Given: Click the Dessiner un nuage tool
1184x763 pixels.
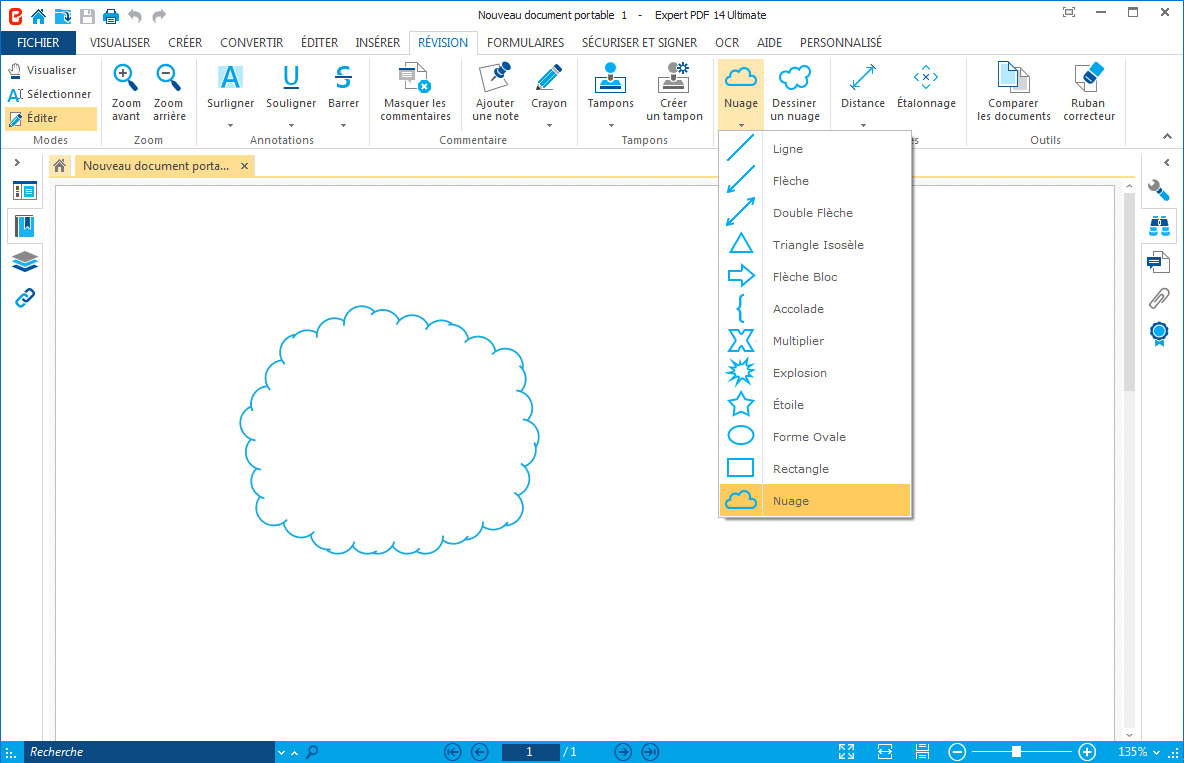Looking at the screenshot, I should (x=795, y=79).
